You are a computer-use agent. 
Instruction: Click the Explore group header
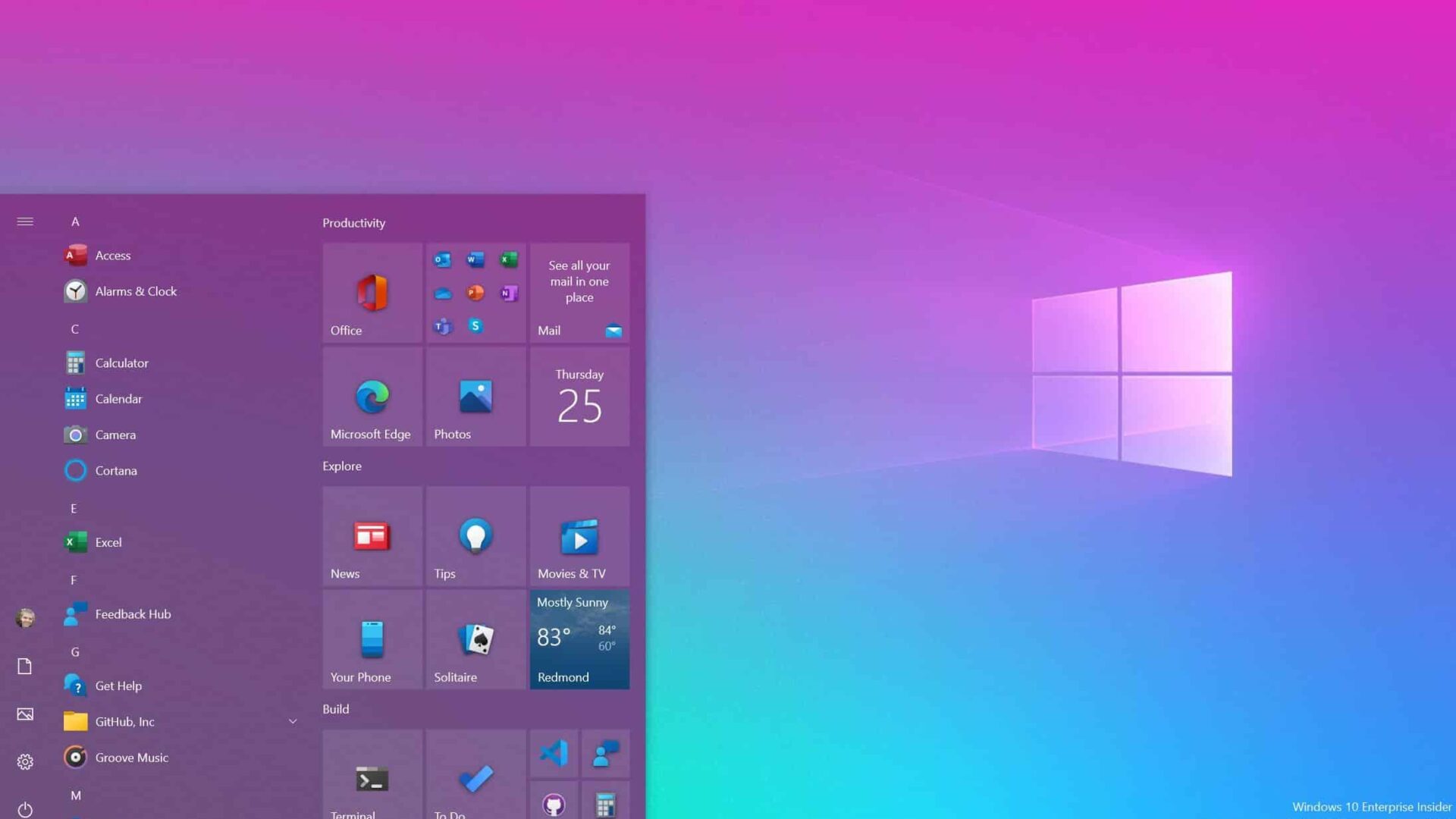click(x=342, y=466)
